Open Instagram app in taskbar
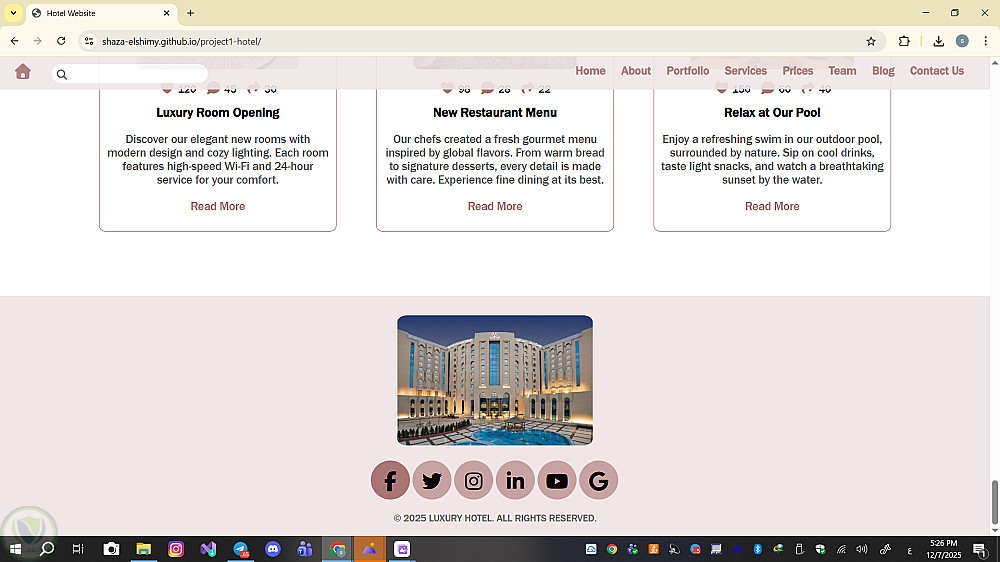Image resolution: width=1000 pixels, height=562 pixels. point(176,549)
